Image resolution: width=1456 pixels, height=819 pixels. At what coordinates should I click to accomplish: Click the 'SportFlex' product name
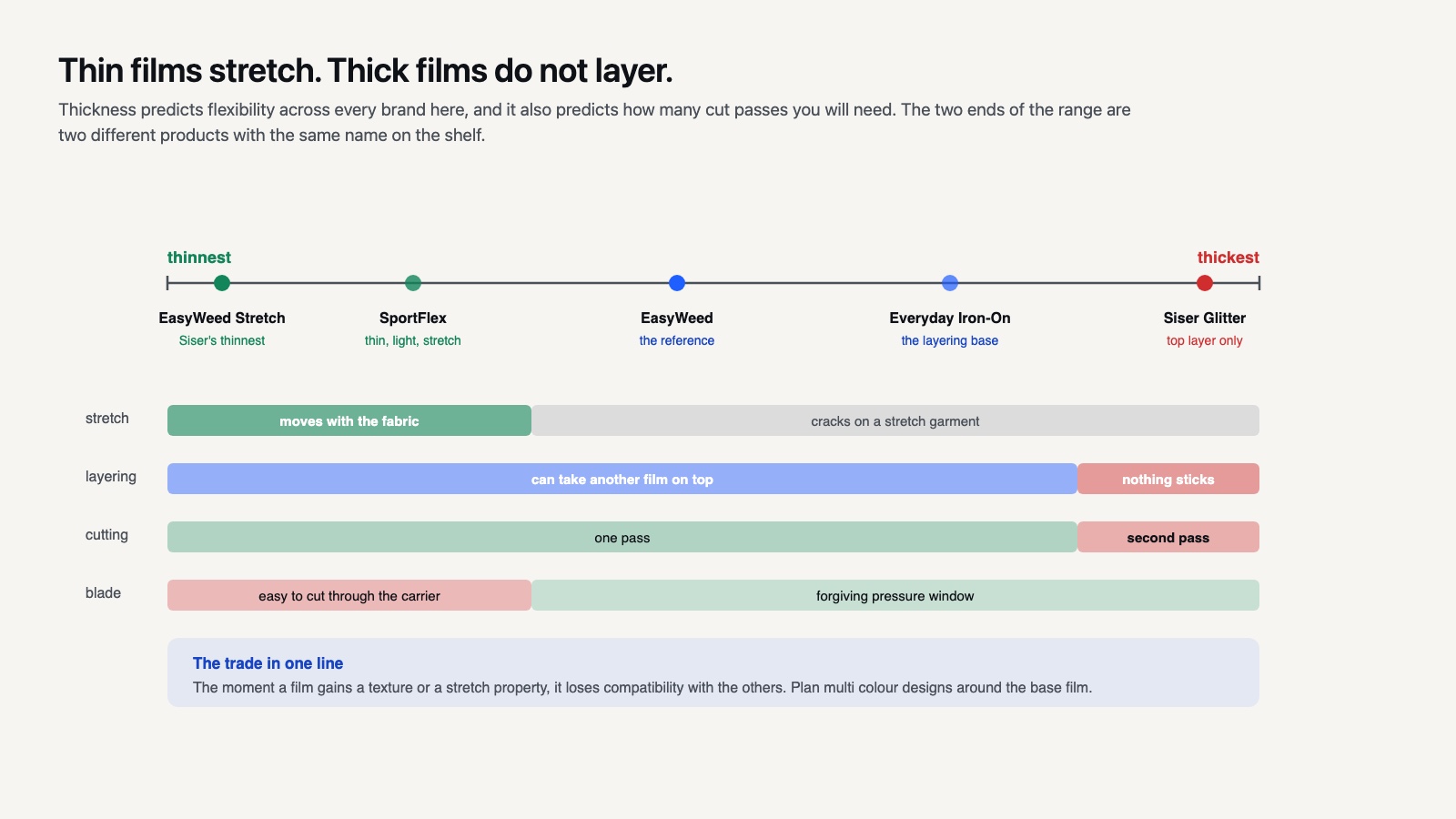[x=413, y=318]
